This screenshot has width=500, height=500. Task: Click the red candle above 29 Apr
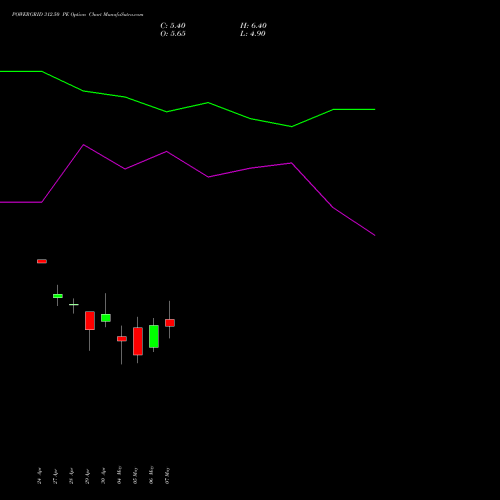click(90, 321)
